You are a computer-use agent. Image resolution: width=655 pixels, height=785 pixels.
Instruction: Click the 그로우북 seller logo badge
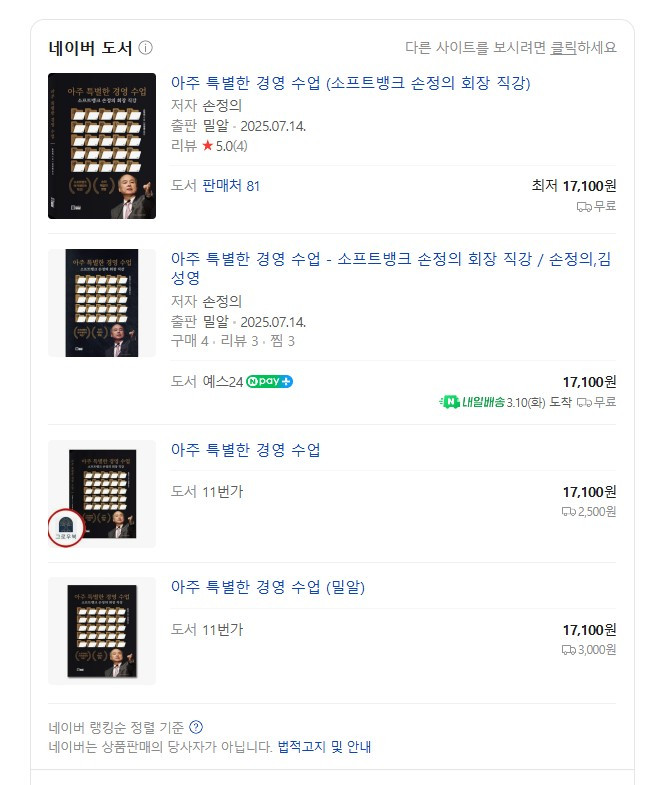[x=68, y=527]
